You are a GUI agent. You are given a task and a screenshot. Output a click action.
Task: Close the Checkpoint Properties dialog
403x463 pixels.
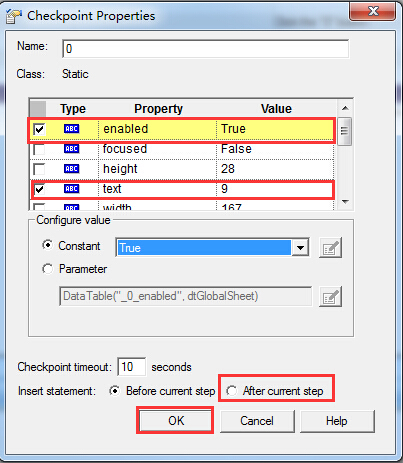coord(373,12)
